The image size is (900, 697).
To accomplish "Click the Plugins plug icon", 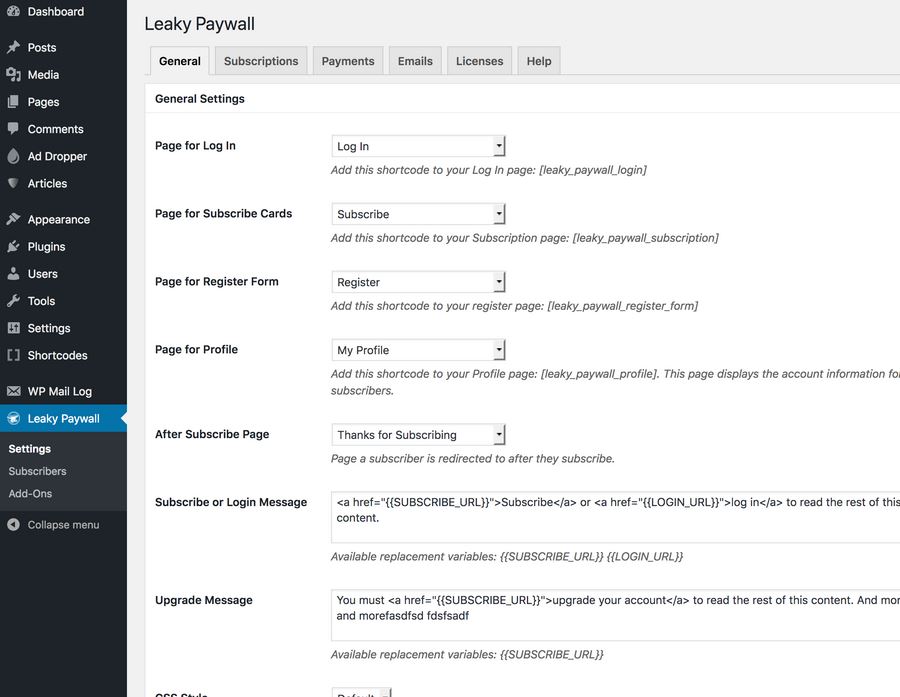I will [x=13, y=246].
